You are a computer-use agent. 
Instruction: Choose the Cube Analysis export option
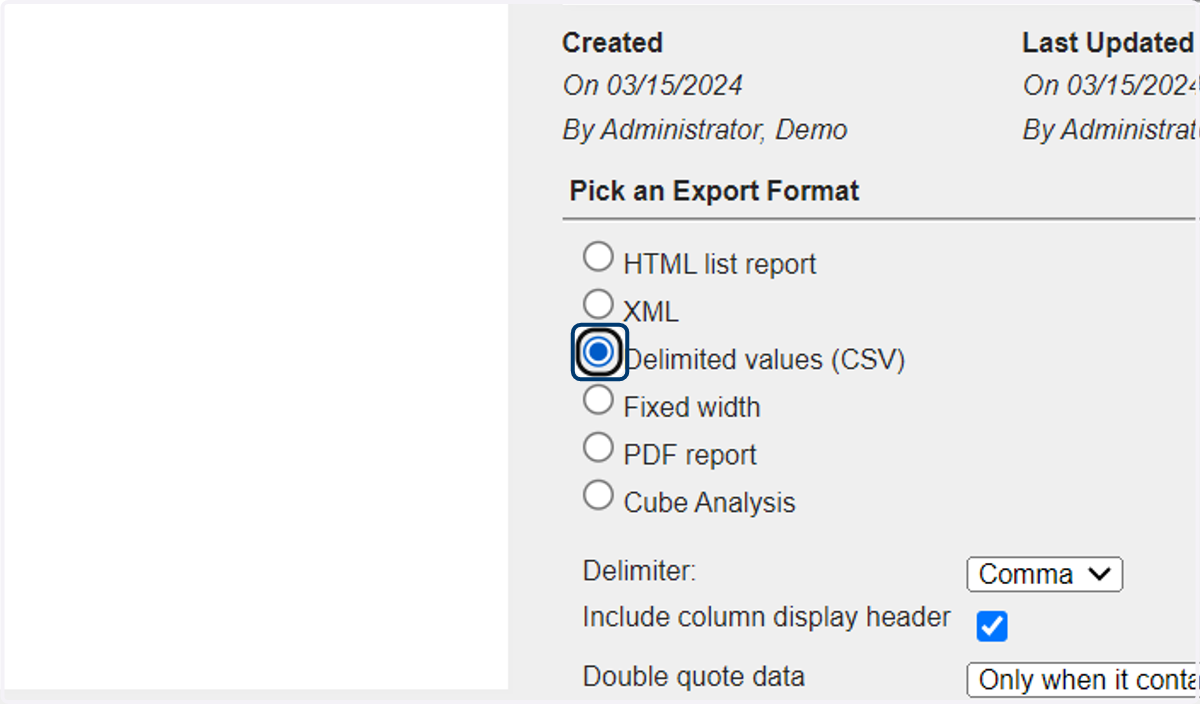(x=598, y=495)
